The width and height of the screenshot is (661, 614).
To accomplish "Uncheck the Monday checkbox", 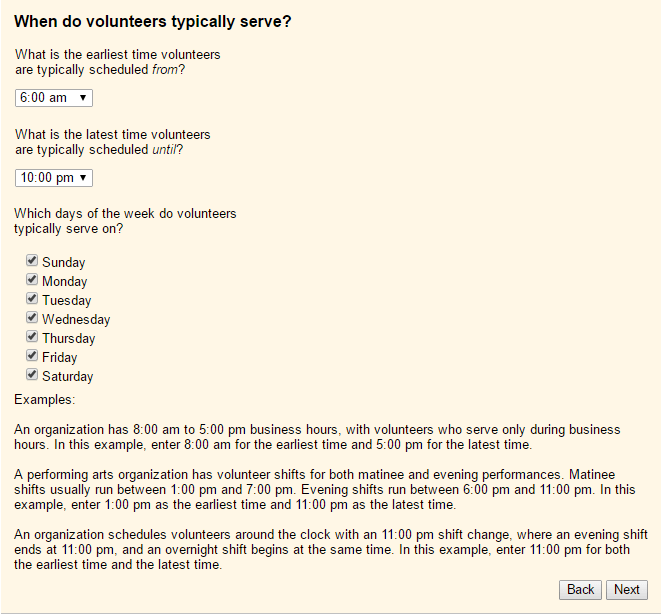I will 32,280.
